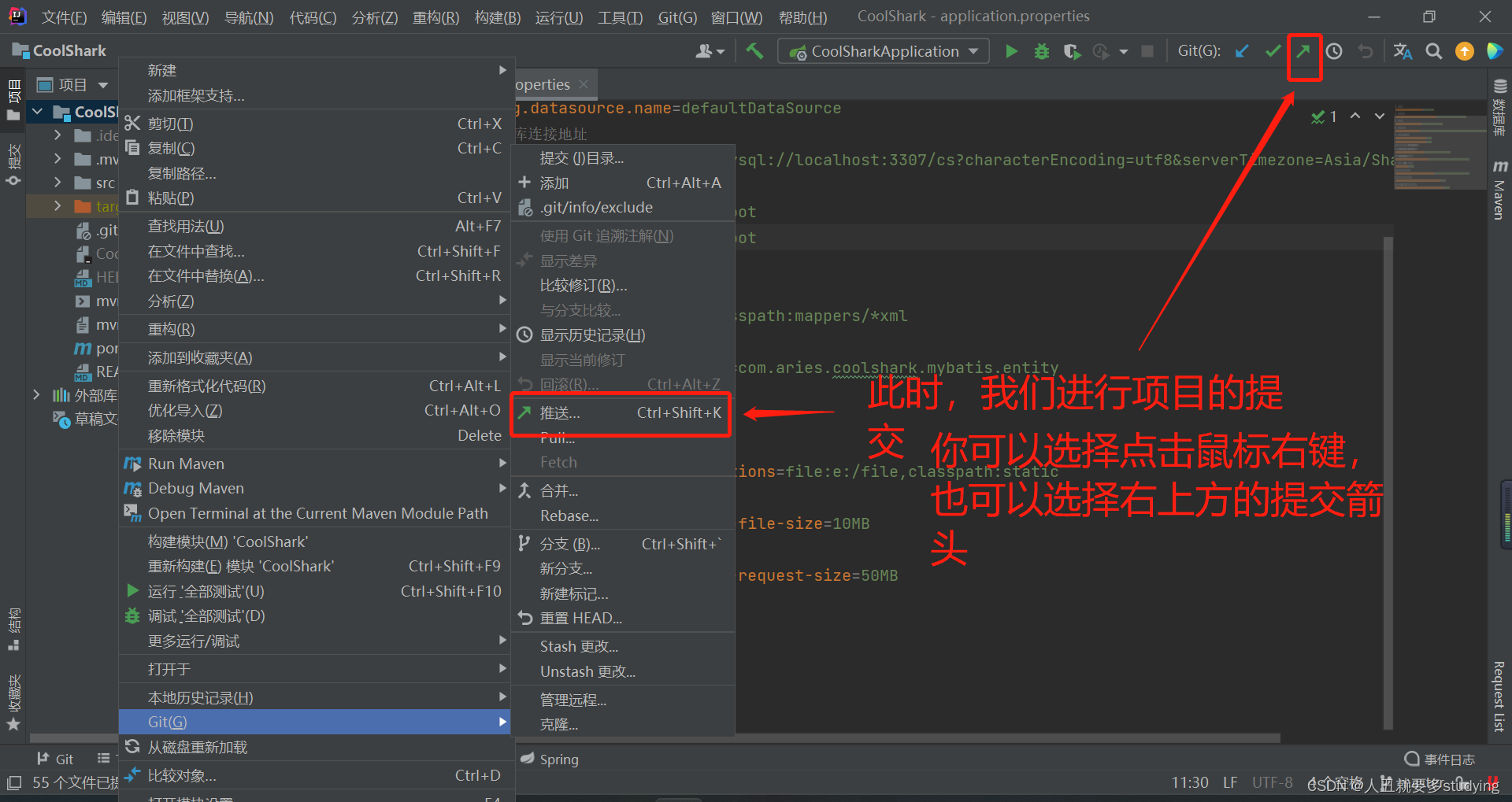
Task: Click the Cut (剪切) menu entry
Action: tap(317, 124)
